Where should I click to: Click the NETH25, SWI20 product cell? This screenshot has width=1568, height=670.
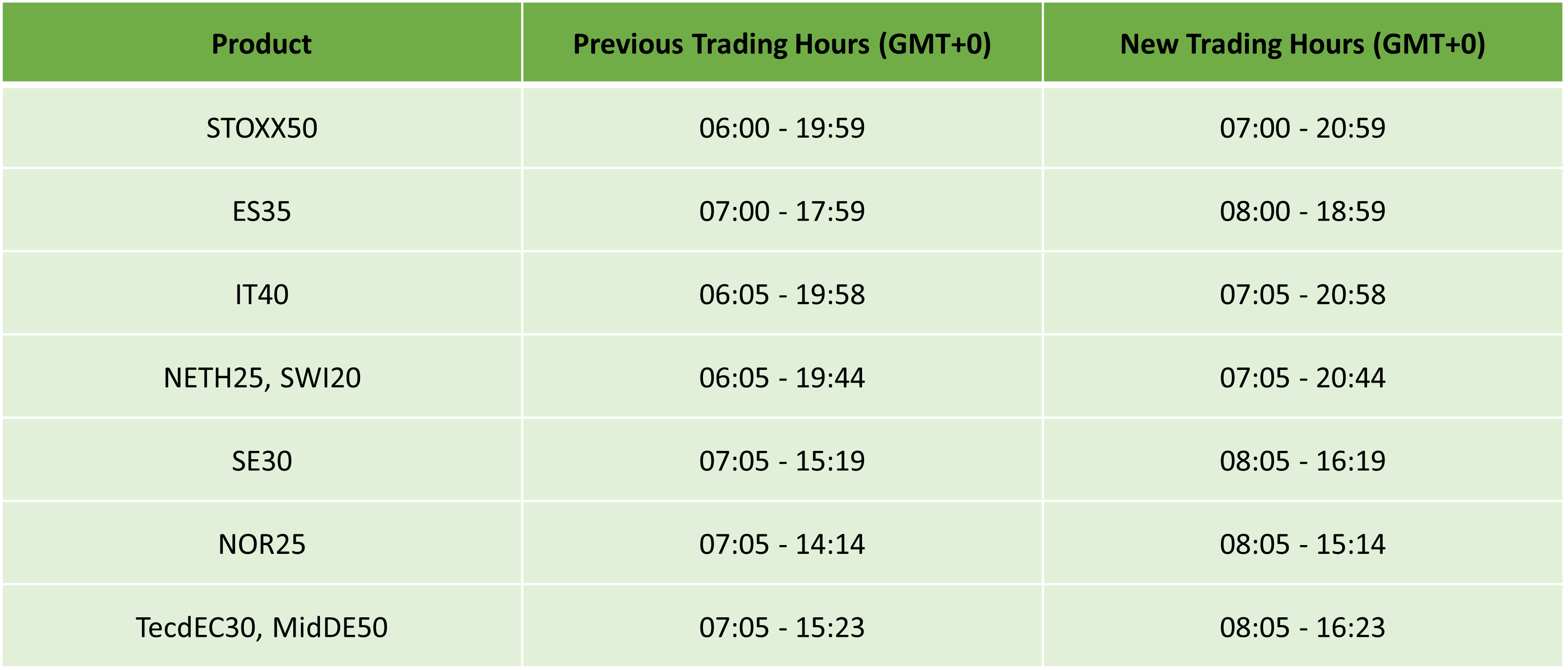tap(261, 377)
